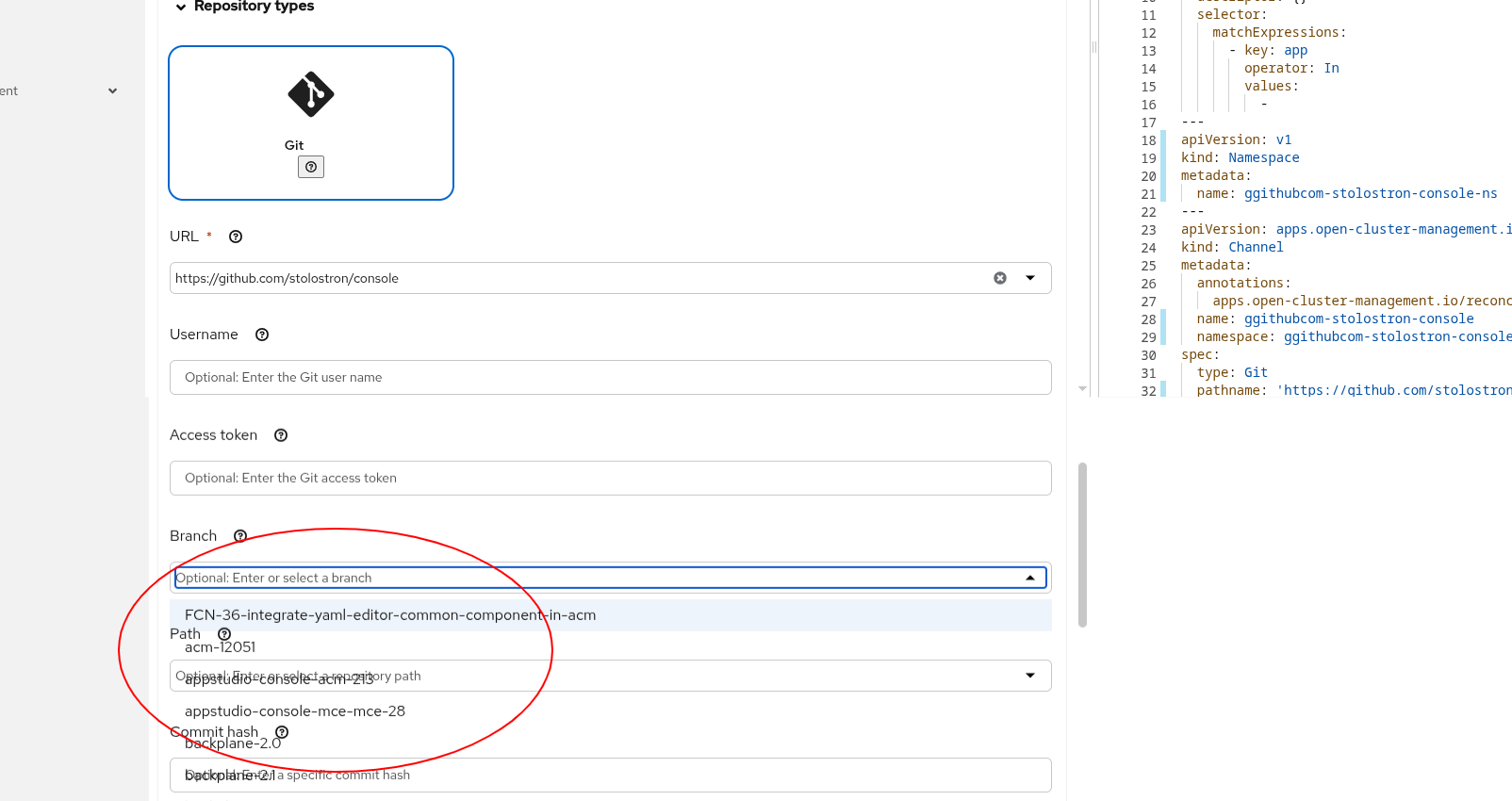Open the Path dropdown list

coord(1030,676)
